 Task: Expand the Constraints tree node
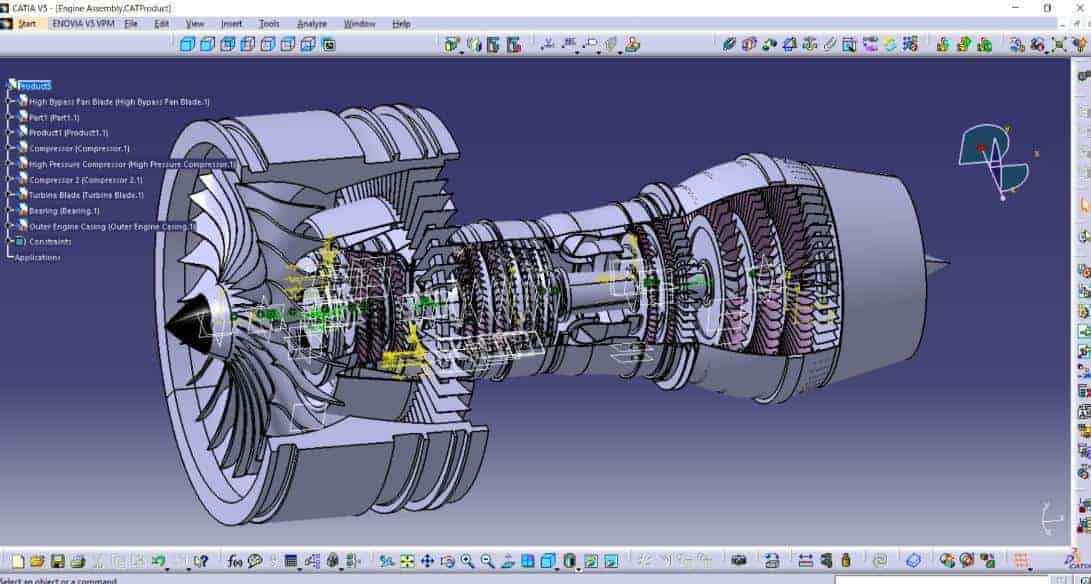pyautogui.click(x=10, y=241)
